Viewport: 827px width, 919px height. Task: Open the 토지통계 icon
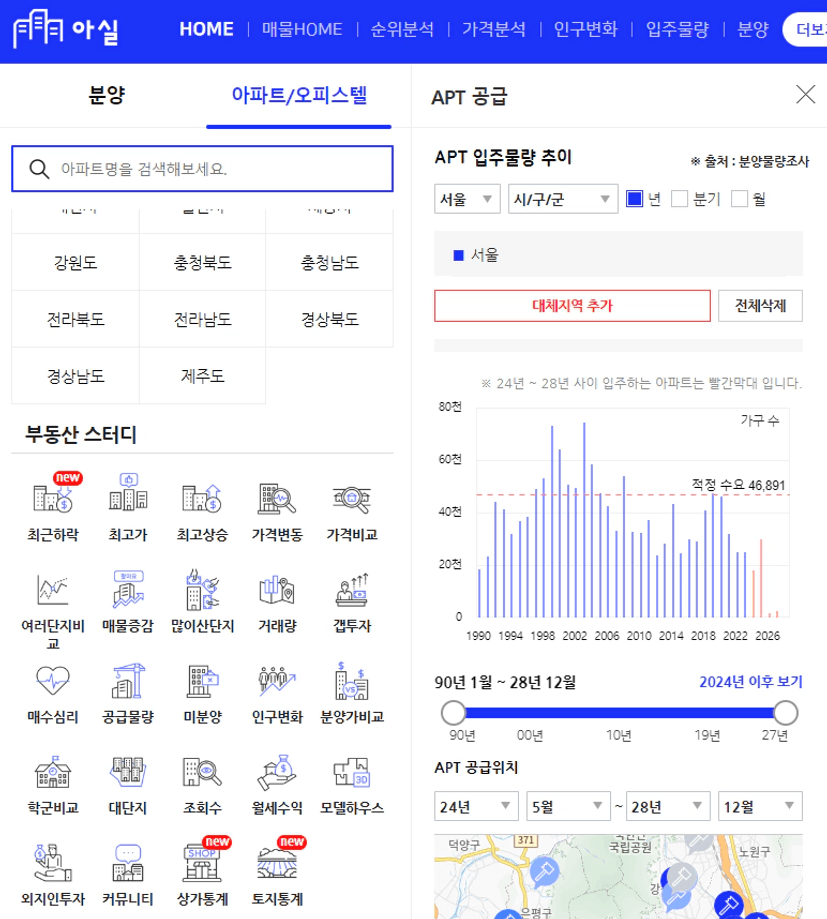click(278, 862)
